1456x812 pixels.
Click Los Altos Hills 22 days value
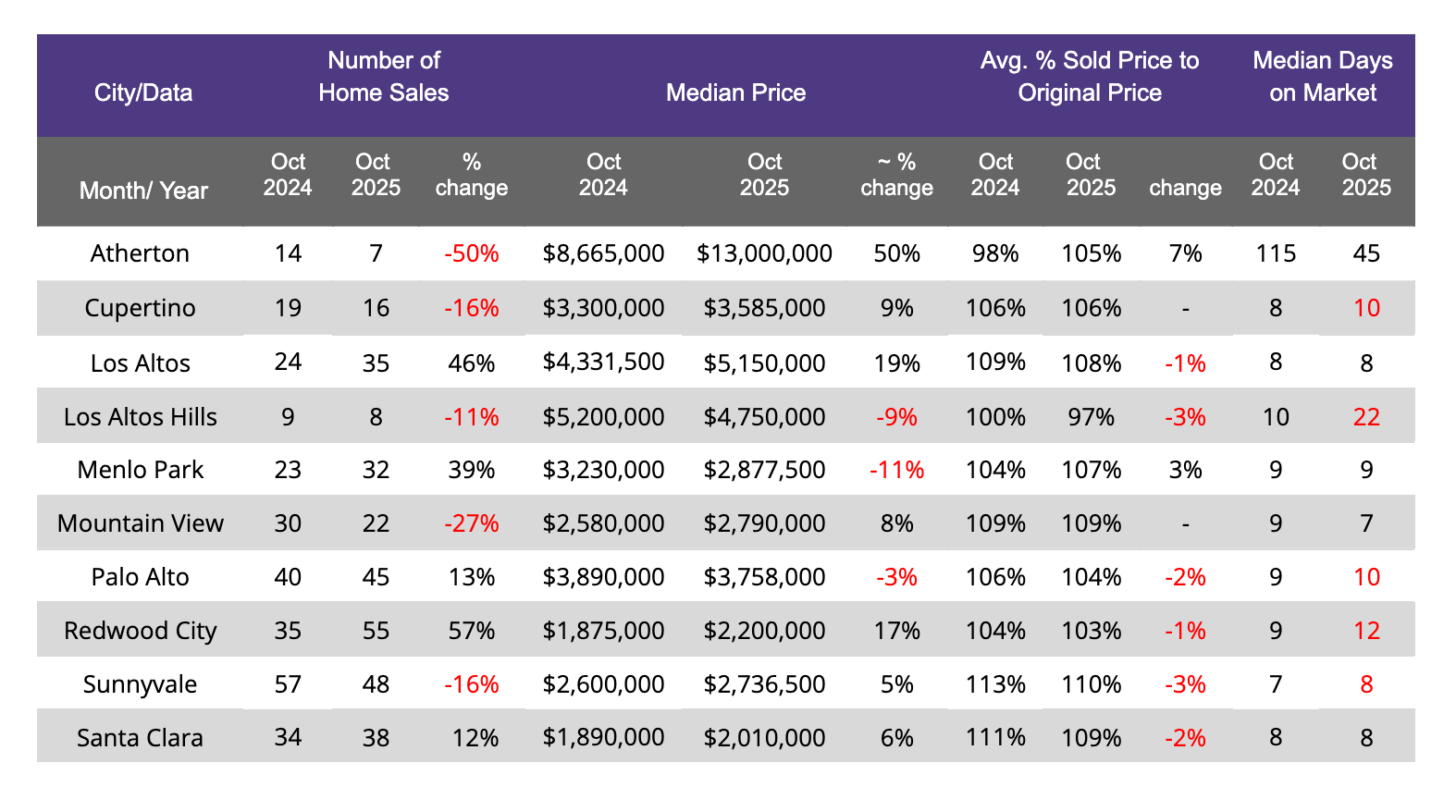[1365, 417]
